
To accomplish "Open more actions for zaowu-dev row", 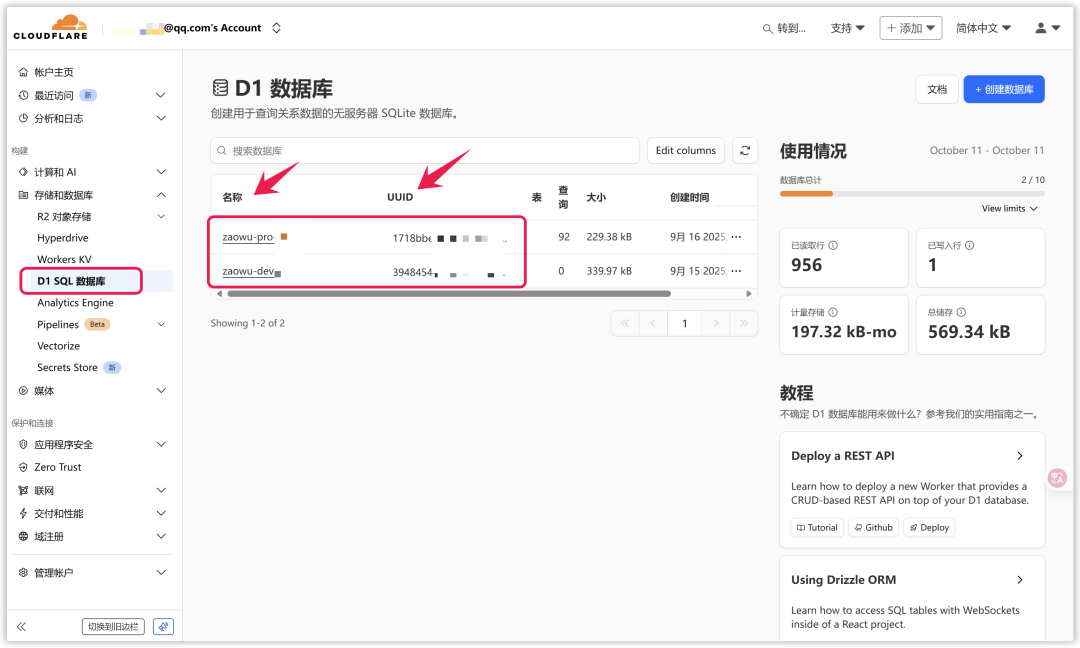I will (x=736, y=271).
